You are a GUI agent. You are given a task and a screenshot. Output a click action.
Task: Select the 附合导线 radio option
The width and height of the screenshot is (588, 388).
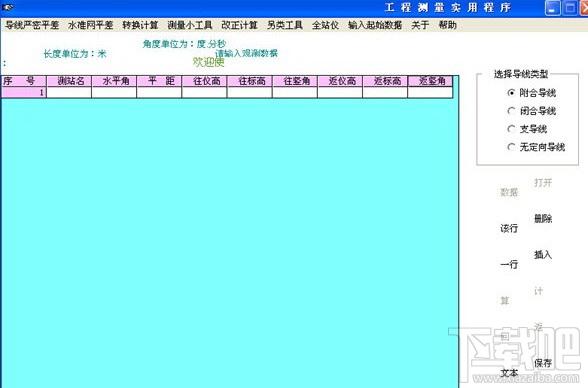(532, 93)
